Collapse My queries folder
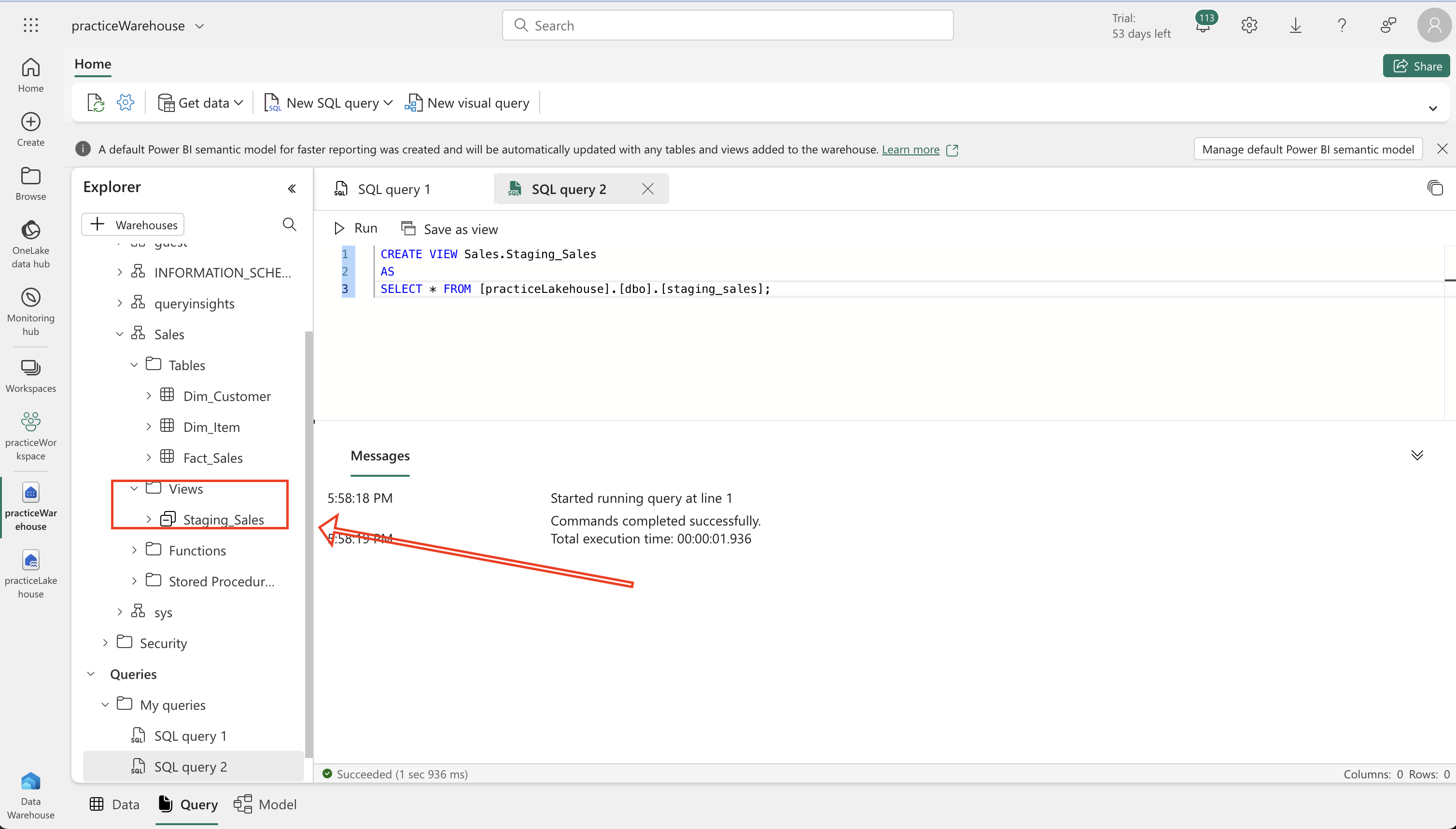This screenshot has width=1456, height=829. click(105, 705)
